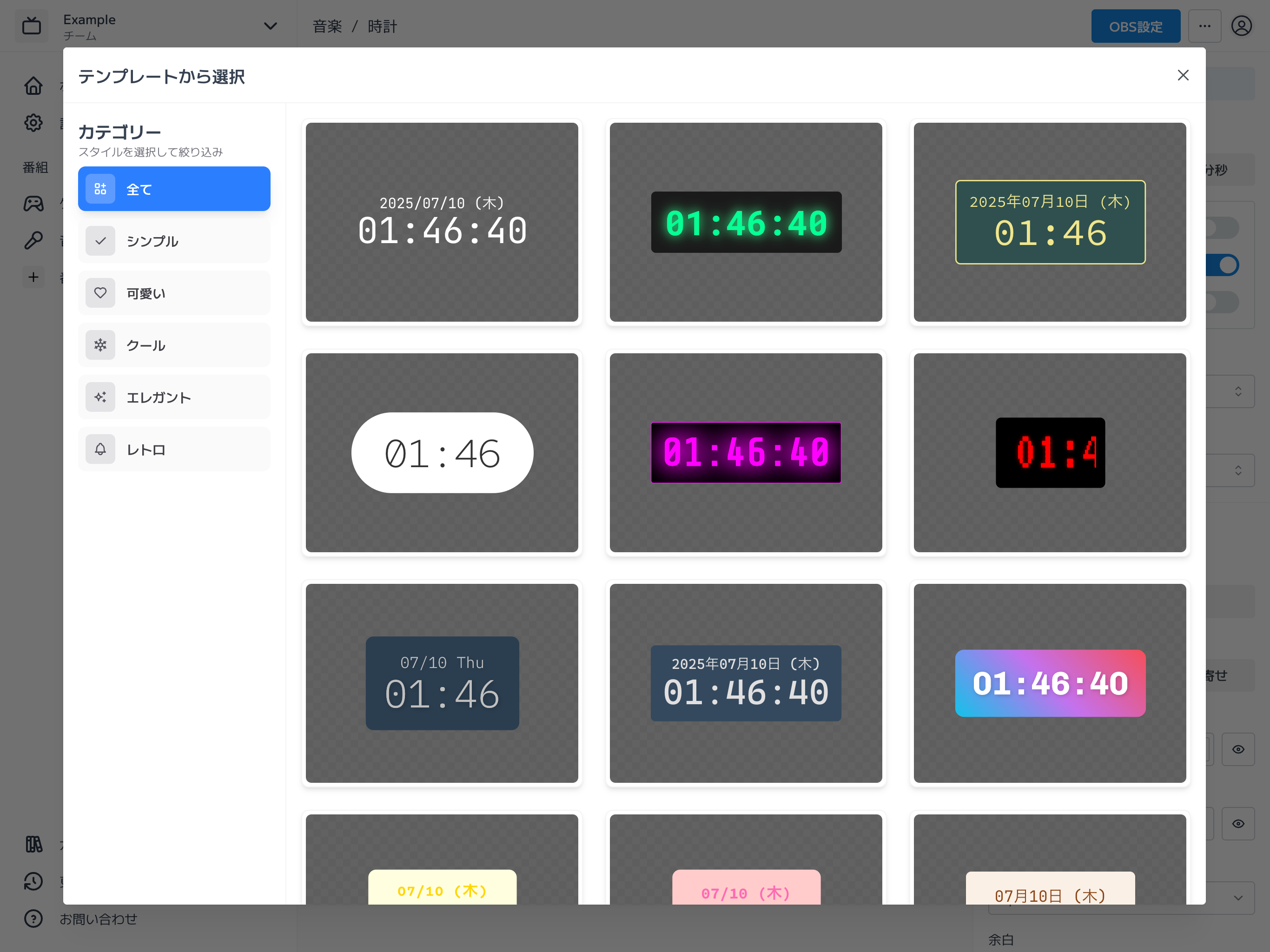Click the plus icon in sidebar

[33, 278]
